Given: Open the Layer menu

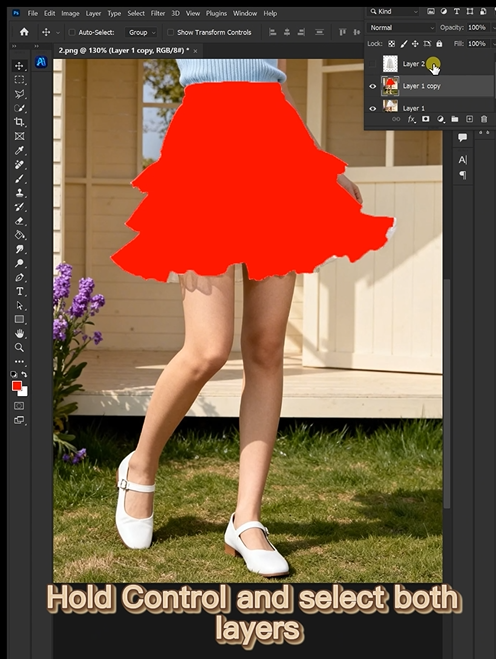Looking at the screenshot, I should [93, 13].
